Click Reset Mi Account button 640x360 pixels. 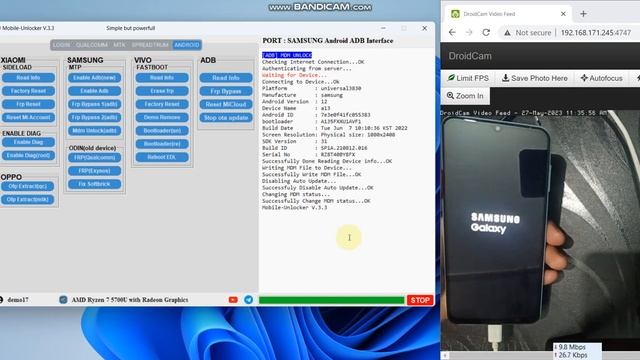[x=28, y=118]
